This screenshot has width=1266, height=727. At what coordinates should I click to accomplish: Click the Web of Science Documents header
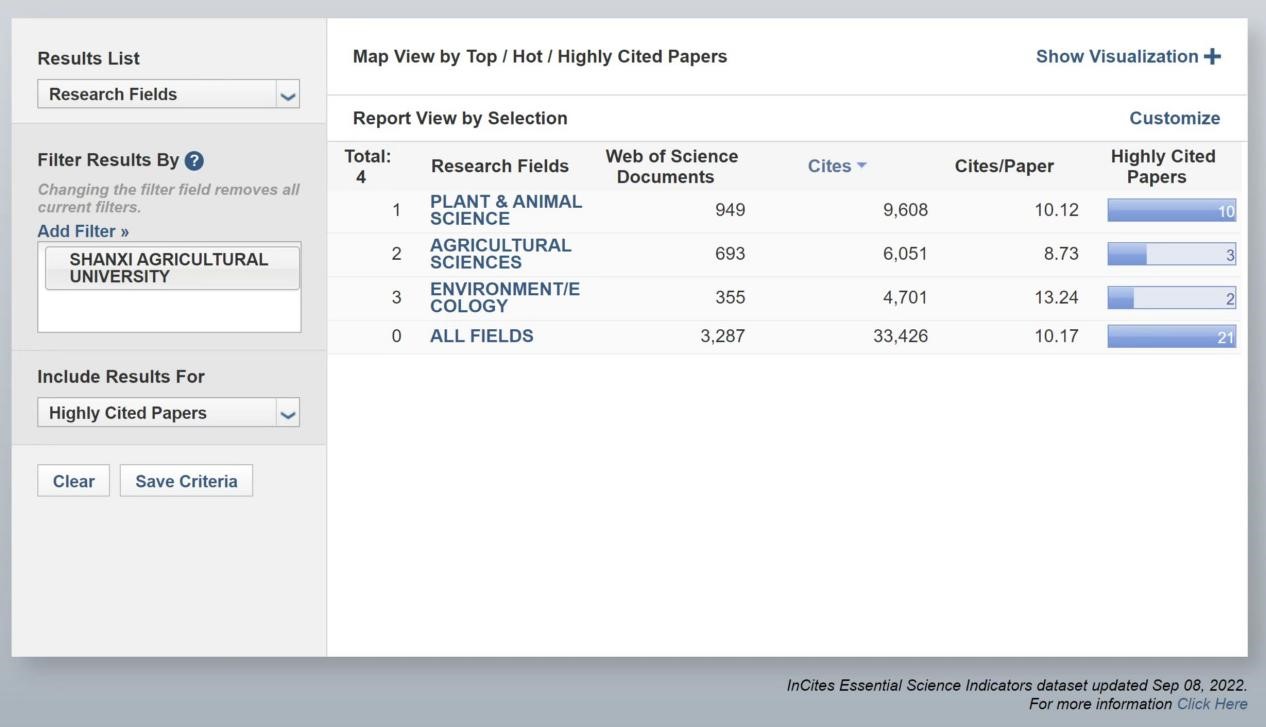coord(671,166)
